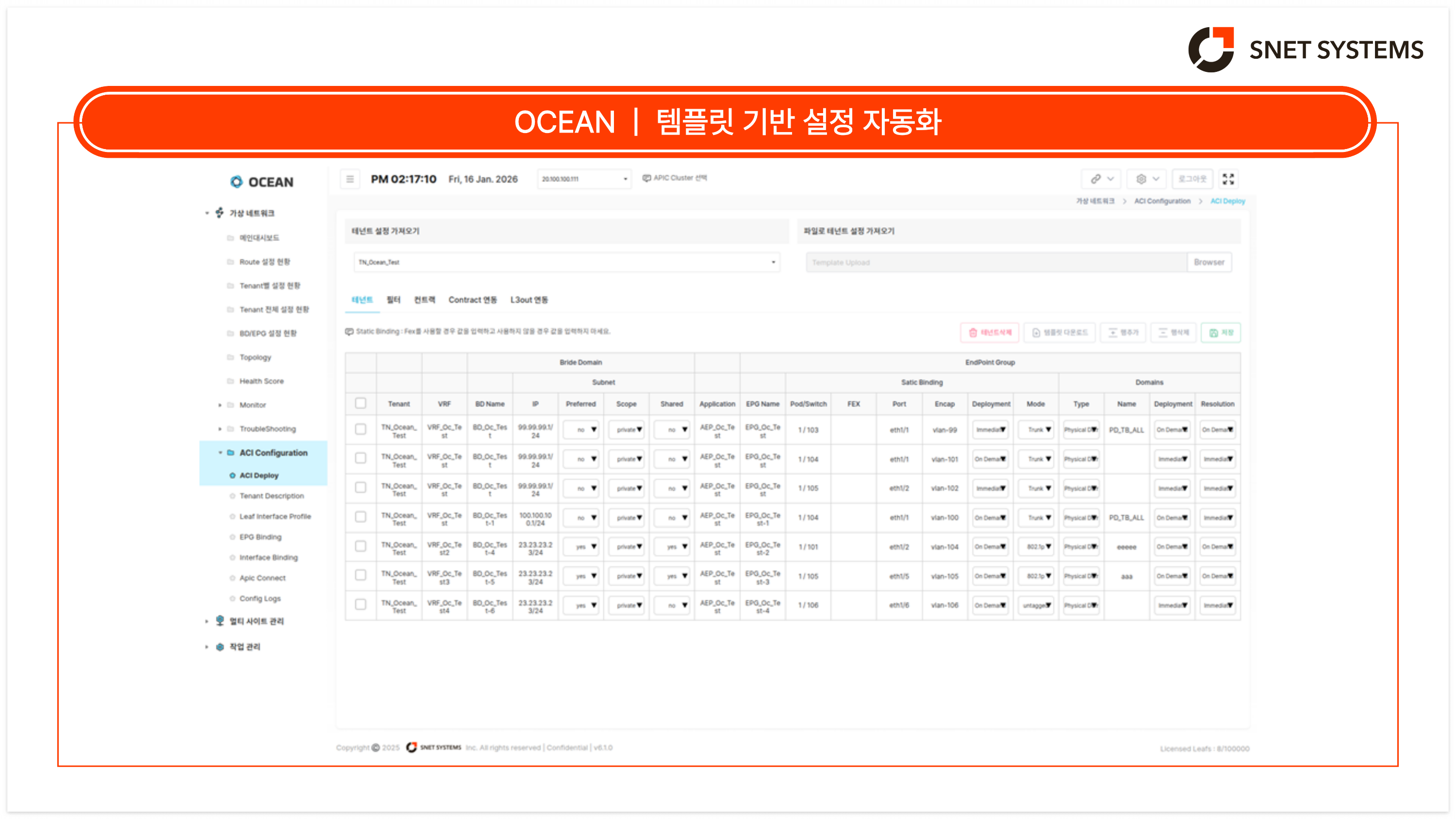Click the red 테넌트삭제 trash button
This screenshot has width=1456, height=819.
click(x=989, y=333)
